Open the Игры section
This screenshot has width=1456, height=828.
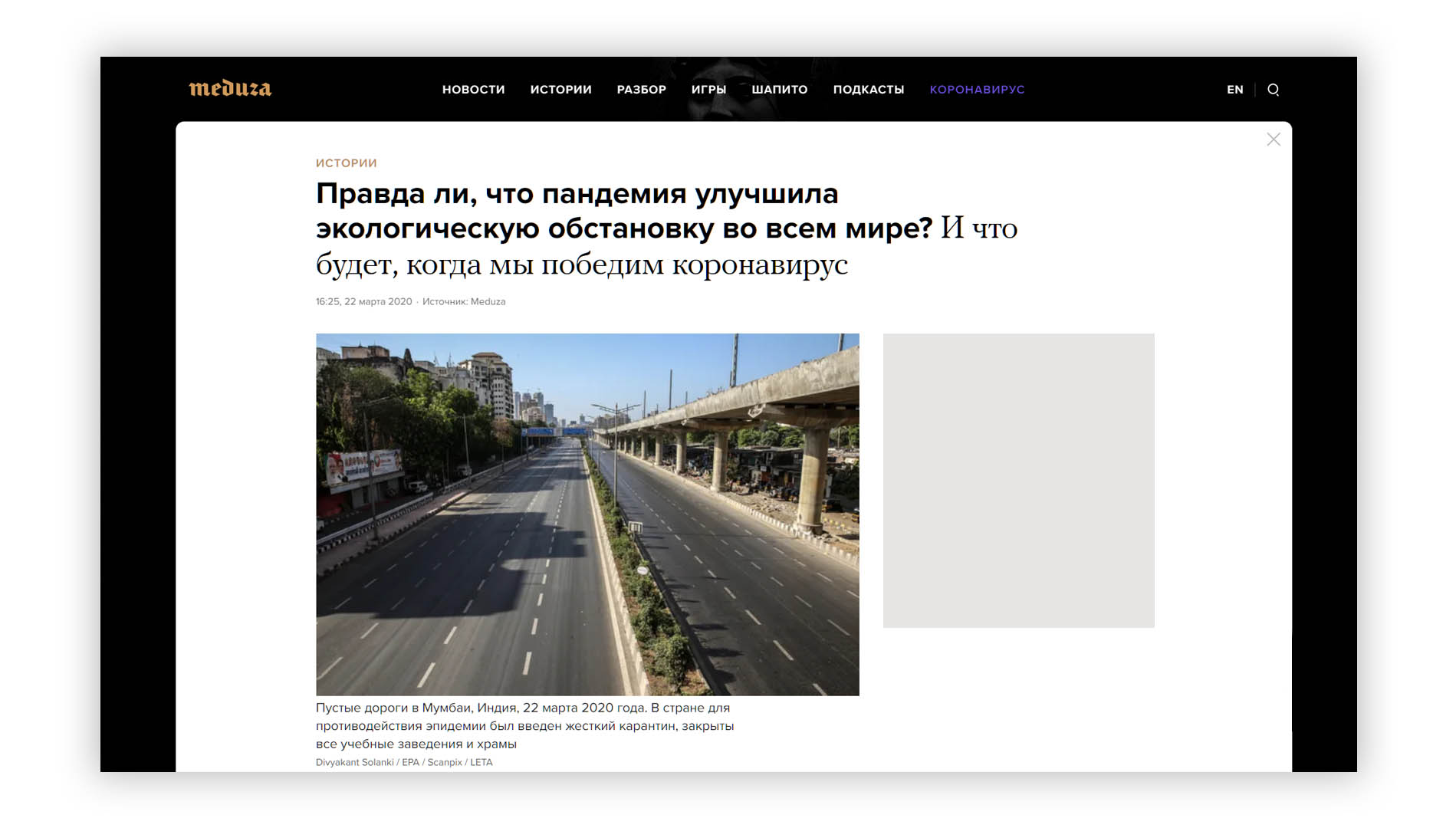[708, 90]
